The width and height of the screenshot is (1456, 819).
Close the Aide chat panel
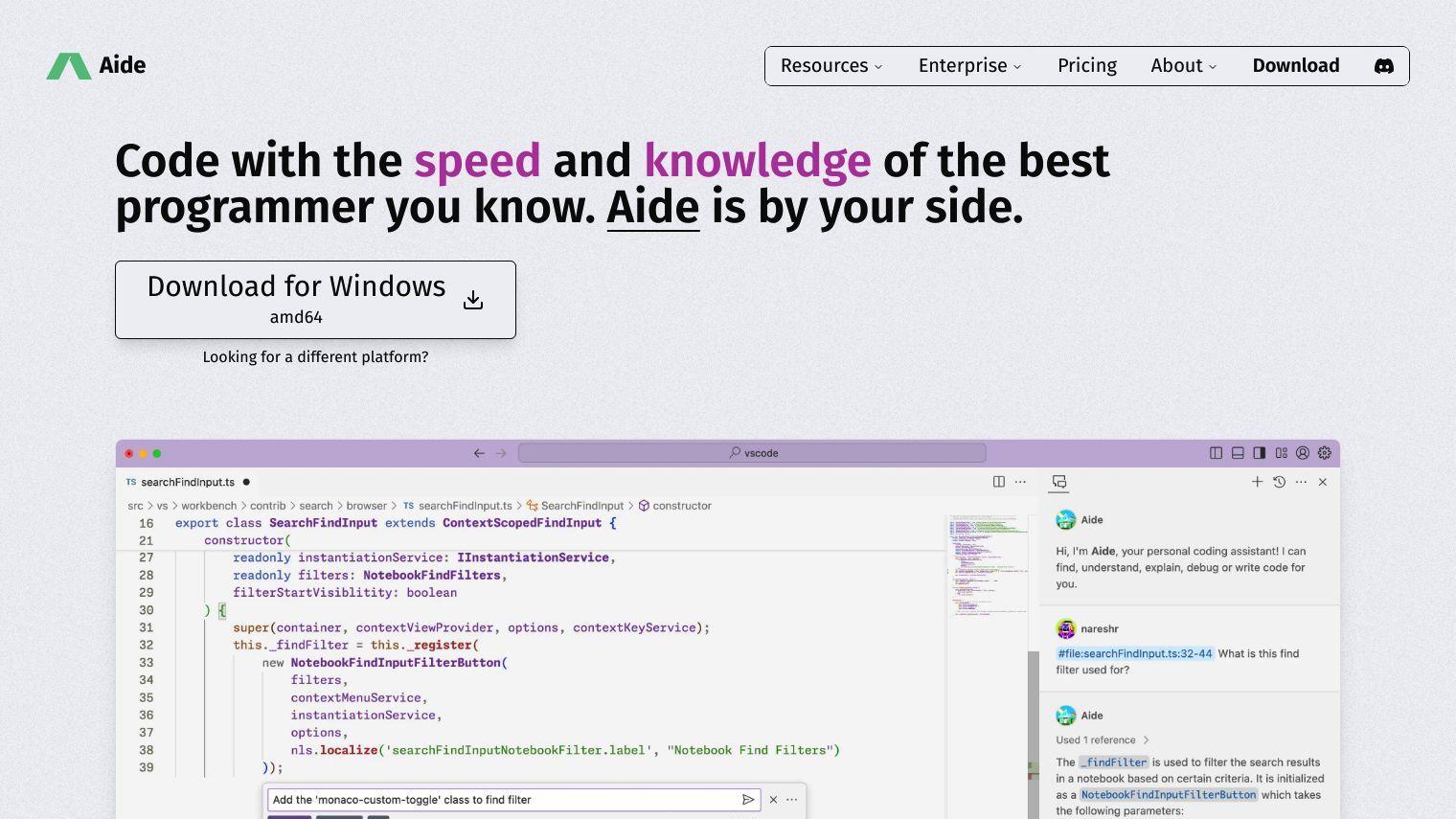pos(1323,482)
